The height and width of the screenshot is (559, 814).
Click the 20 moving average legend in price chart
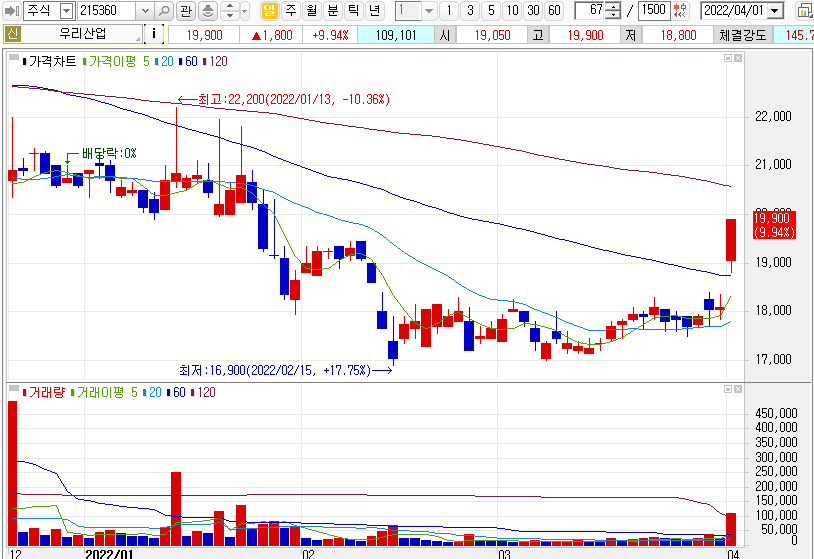[x=164, y=61]
